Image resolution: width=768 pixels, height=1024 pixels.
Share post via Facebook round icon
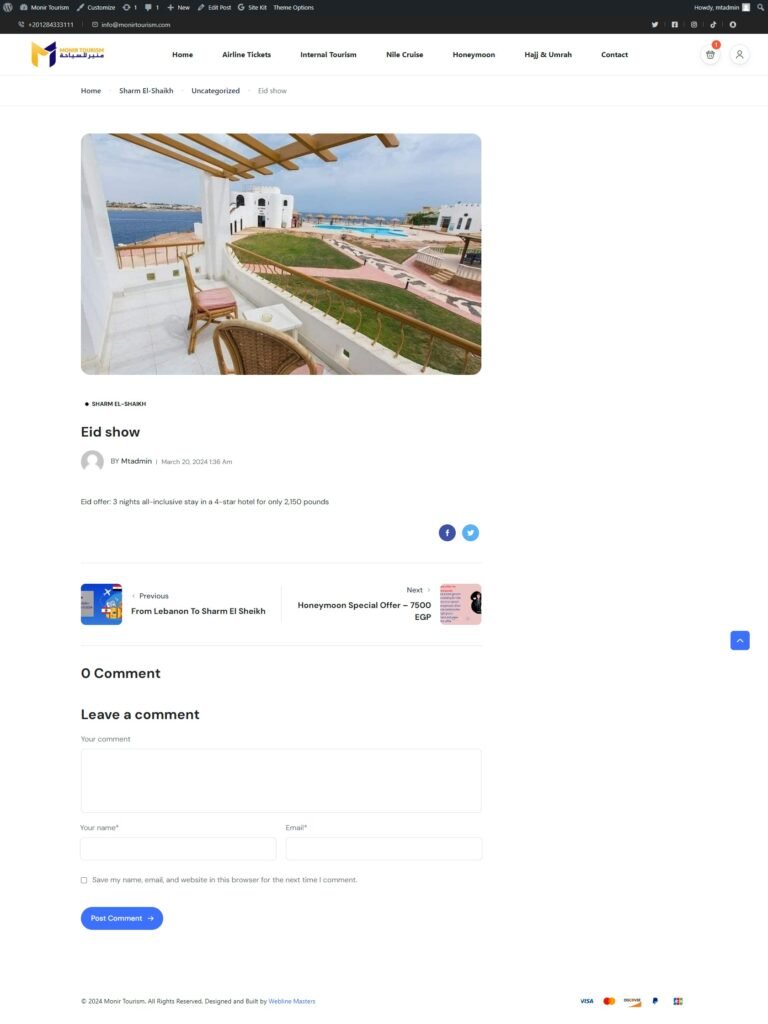[447, 533]
